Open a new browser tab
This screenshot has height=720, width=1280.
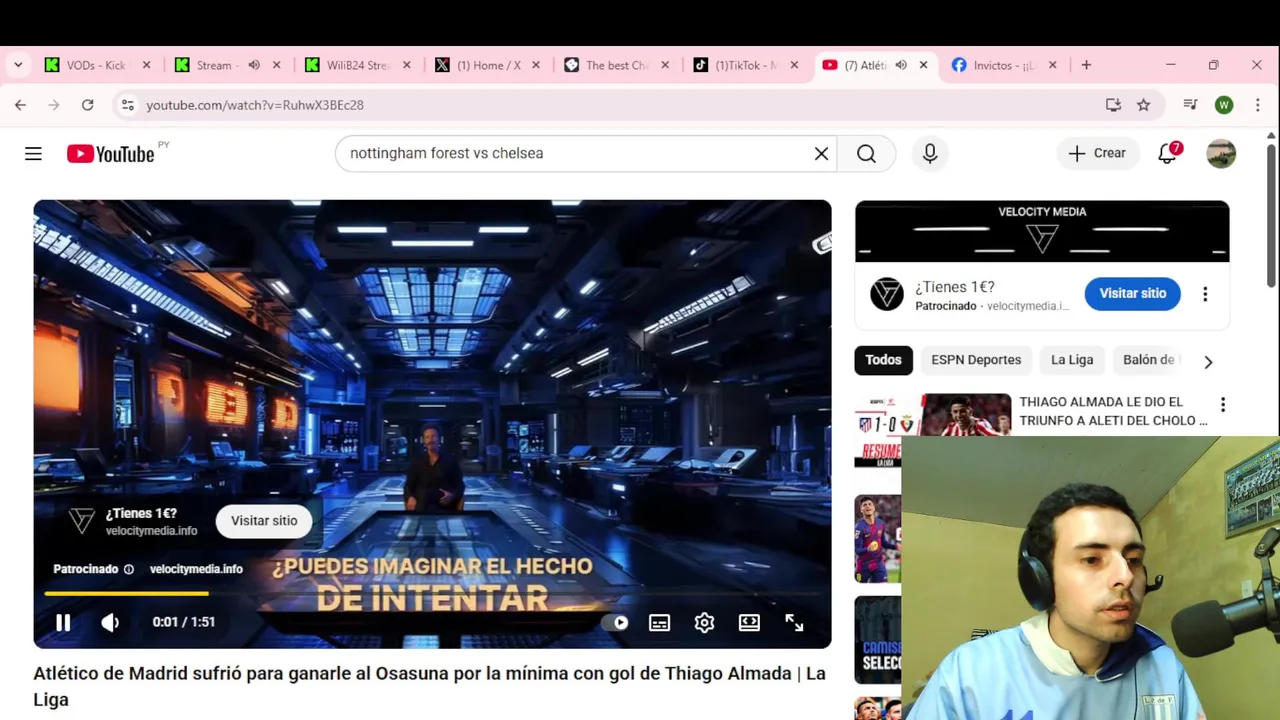click(x=1086, y=65)
